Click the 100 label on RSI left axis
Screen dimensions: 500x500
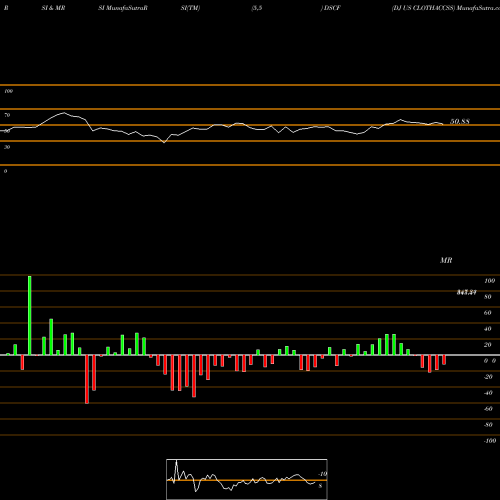coord(8,91)
